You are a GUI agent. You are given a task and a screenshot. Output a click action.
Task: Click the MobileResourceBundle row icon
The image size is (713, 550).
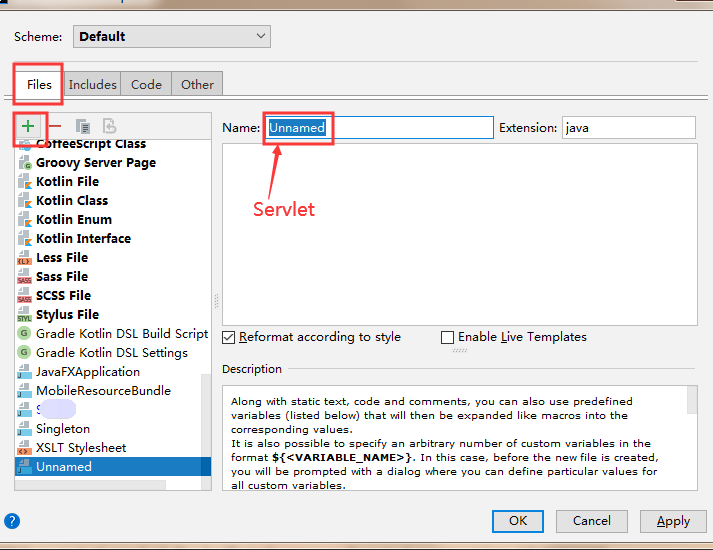[25, 391]
